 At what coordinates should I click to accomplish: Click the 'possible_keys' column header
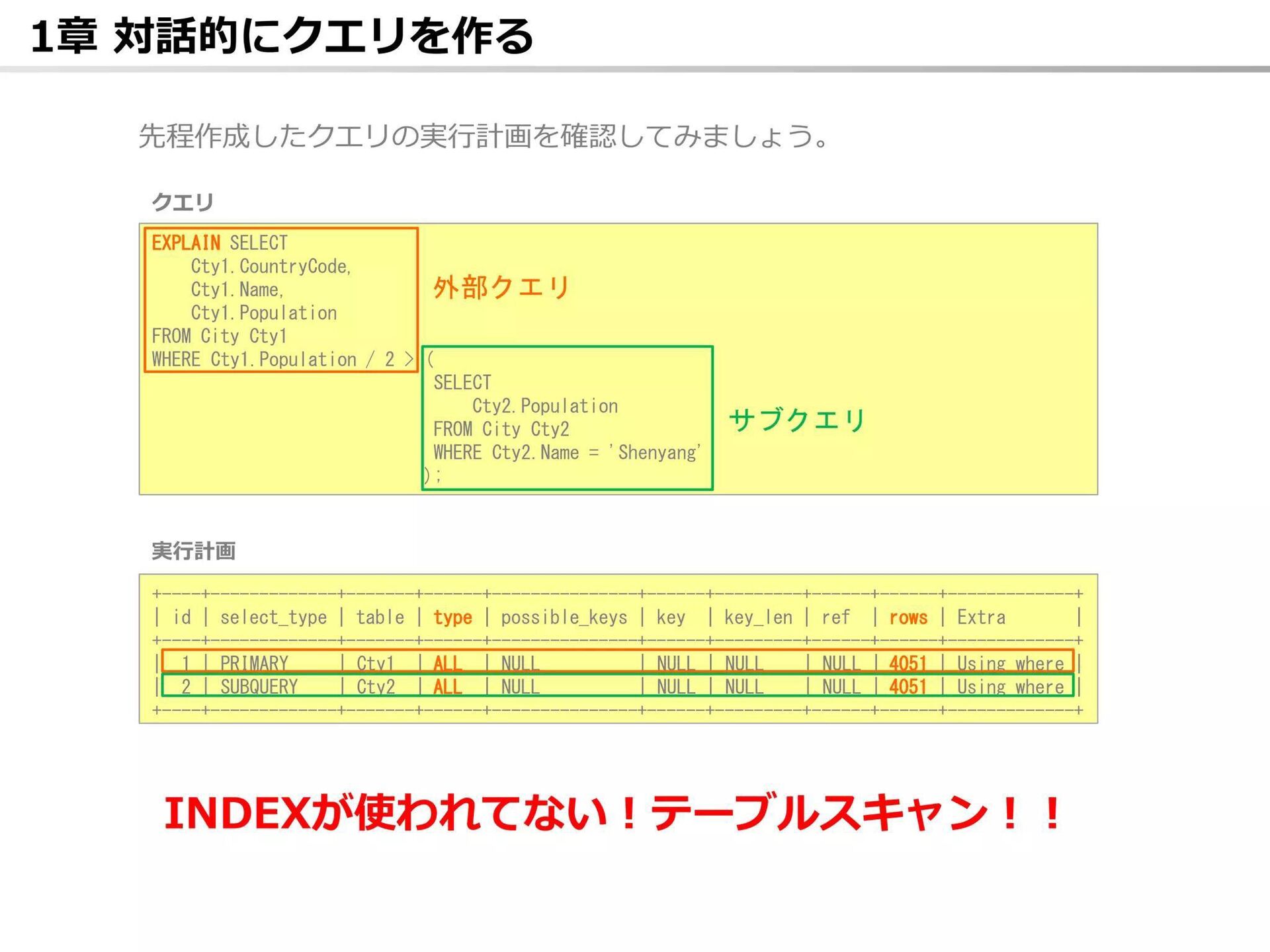[x=564, y=617]
